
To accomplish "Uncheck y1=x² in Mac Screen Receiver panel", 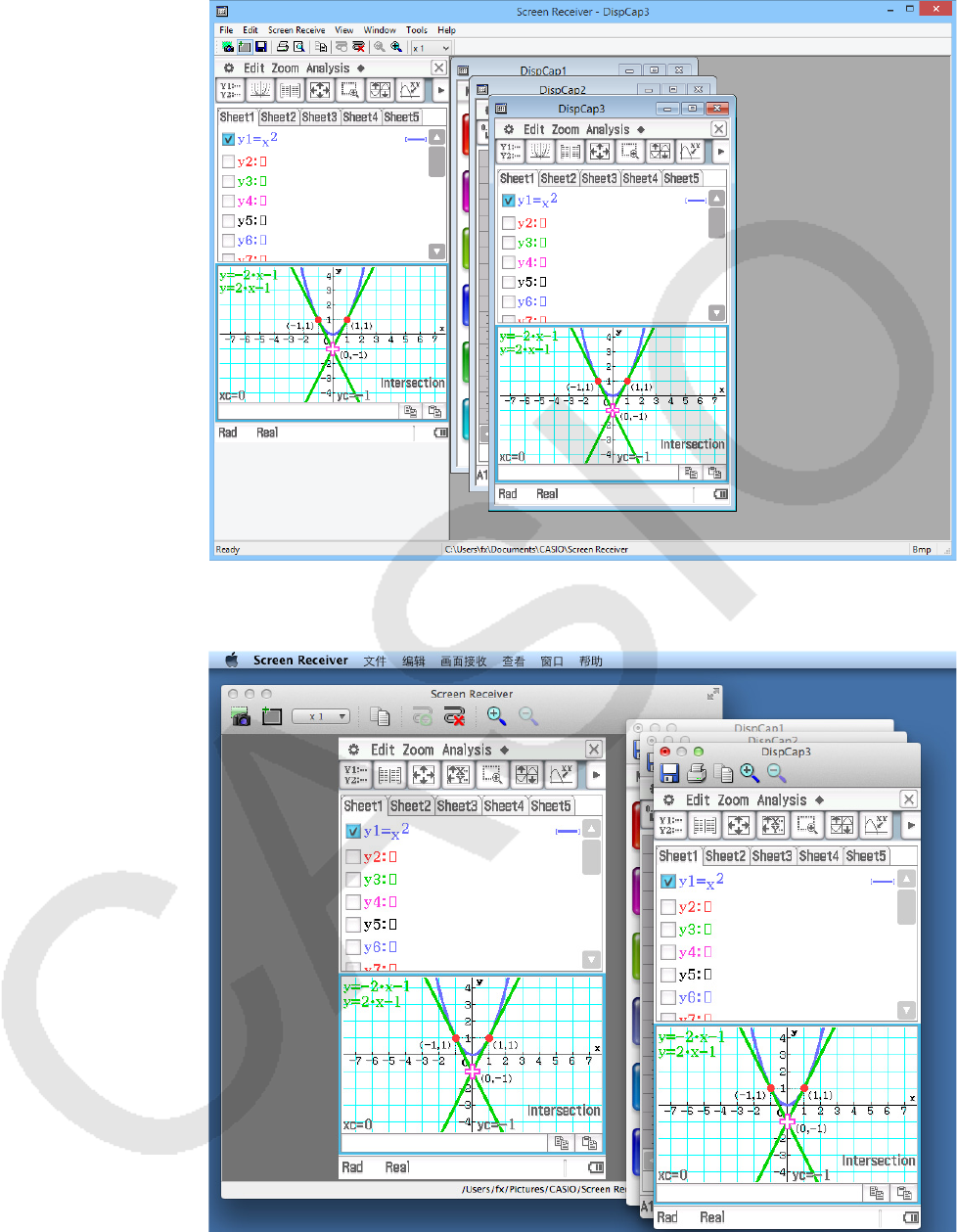I will pyautogui.click(x=353, y=831).
